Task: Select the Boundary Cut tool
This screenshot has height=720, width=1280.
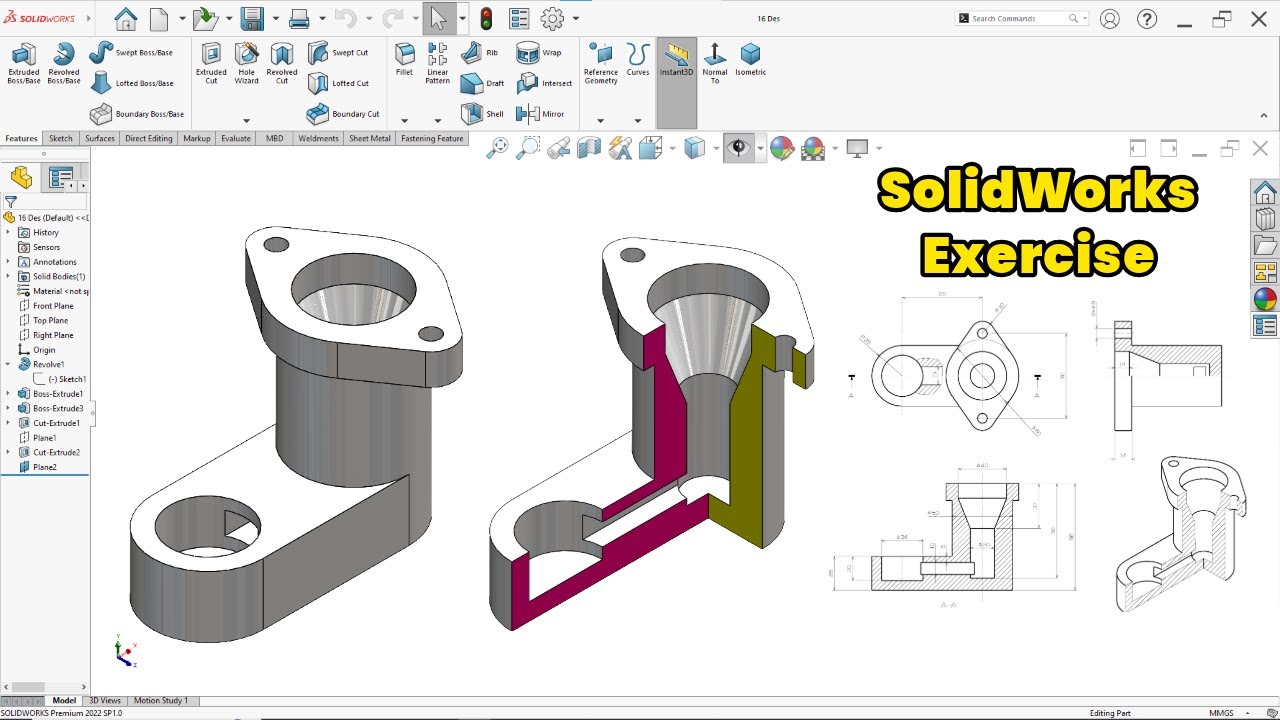Action: [343, 114]
